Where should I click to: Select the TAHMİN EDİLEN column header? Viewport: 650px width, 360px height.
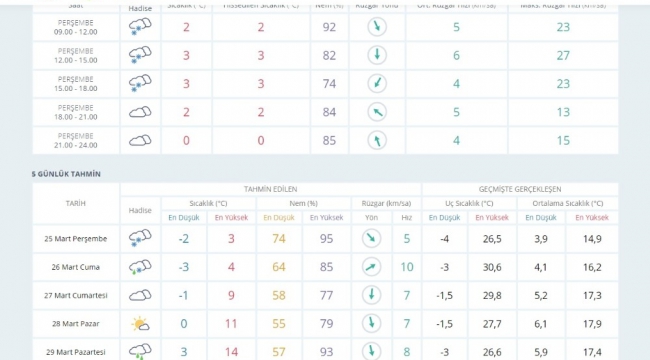pyautogui.click(x=271, y=189)
